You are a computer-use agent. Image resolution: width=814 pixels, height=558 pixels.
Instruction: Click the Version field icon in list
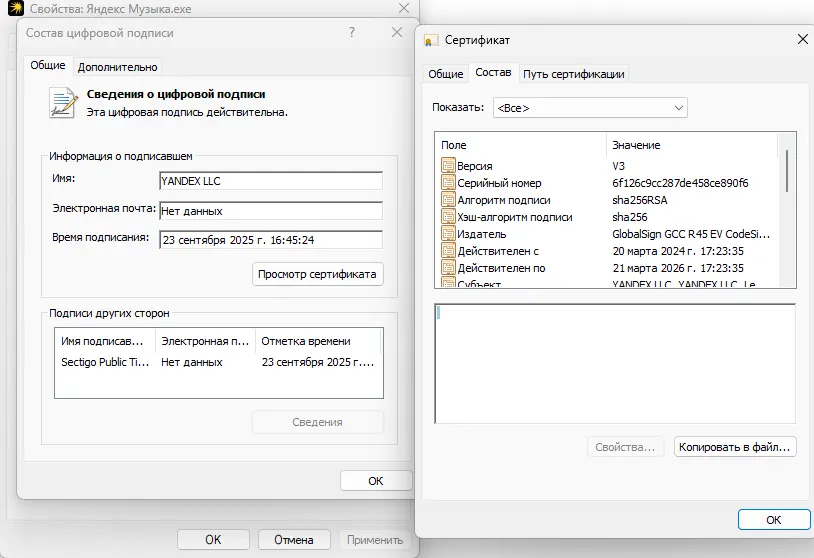(x=448, y=166)
